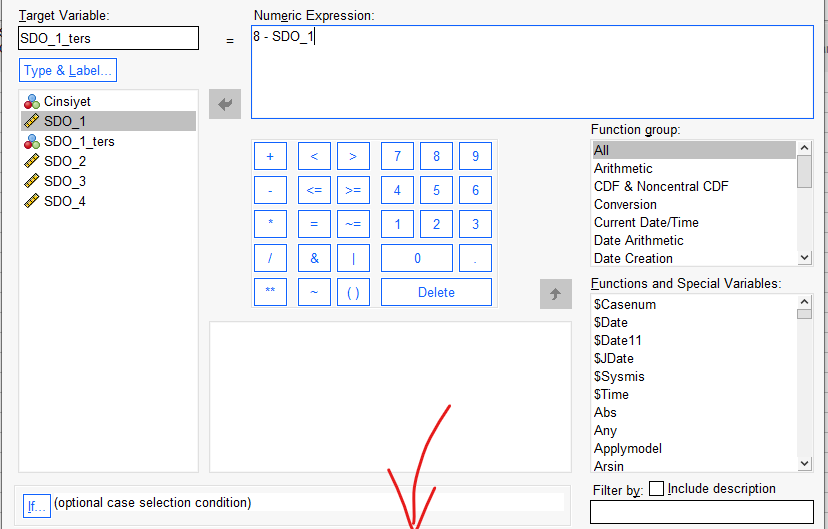Click the Filter by text field
This screenshot has width=828, height=529.
702,512
